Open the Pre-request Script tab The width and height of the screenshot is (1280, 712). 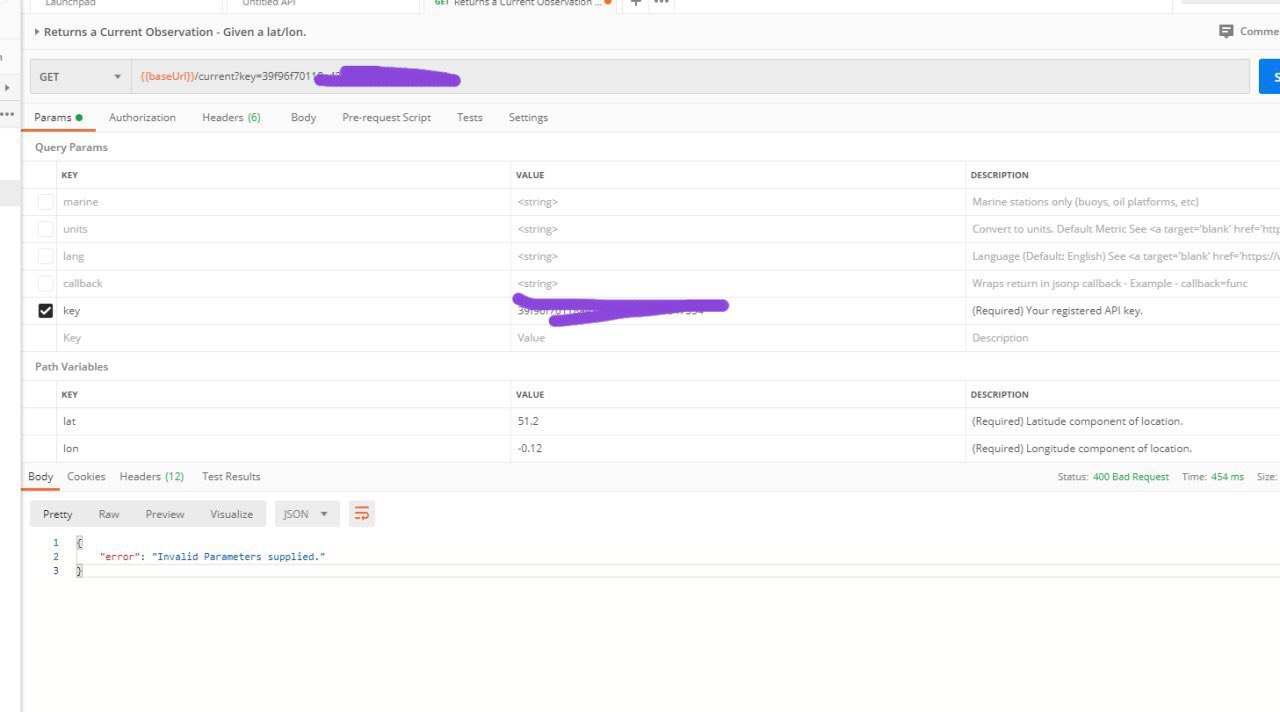386,117
